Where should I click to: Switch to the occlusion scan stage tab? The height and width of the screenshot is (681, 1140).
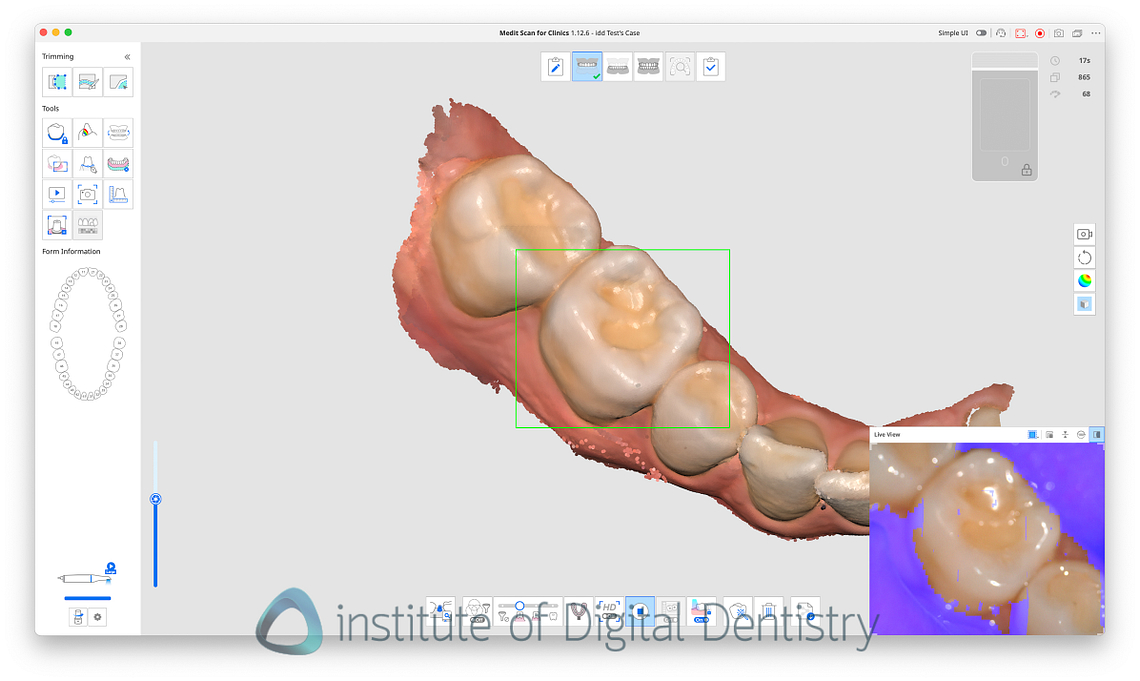648,66
